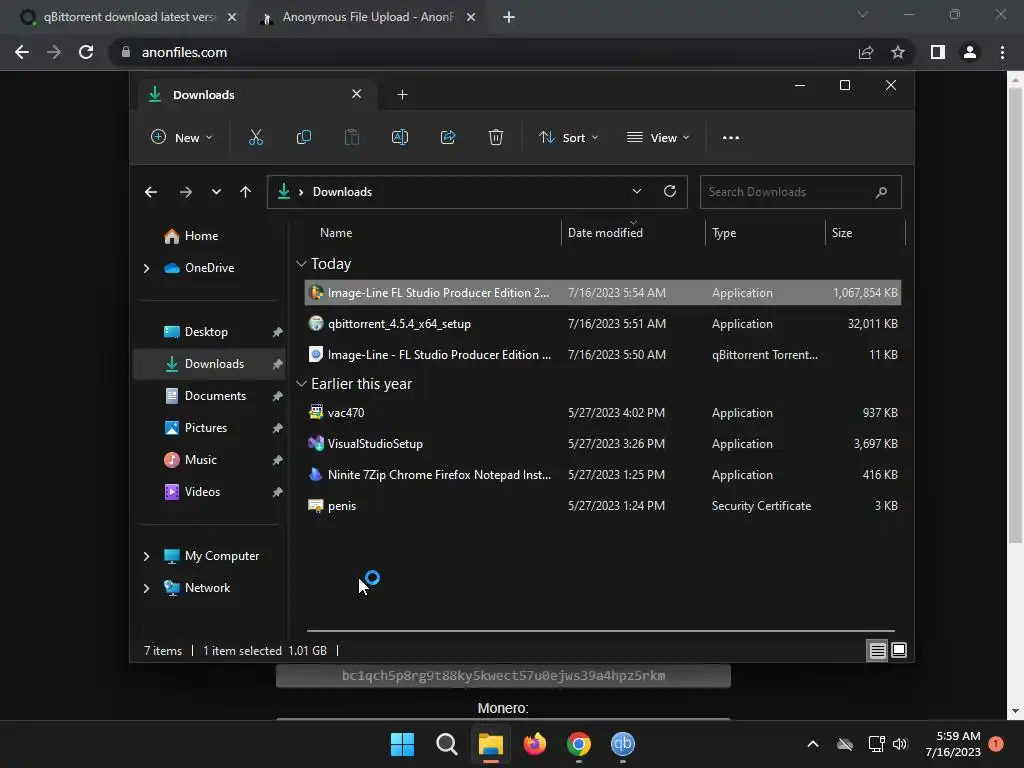The height and width of the screenshot is (768, 1024).
Task: Reload the anonfiles.com page in Chrome
Action: 86,52
